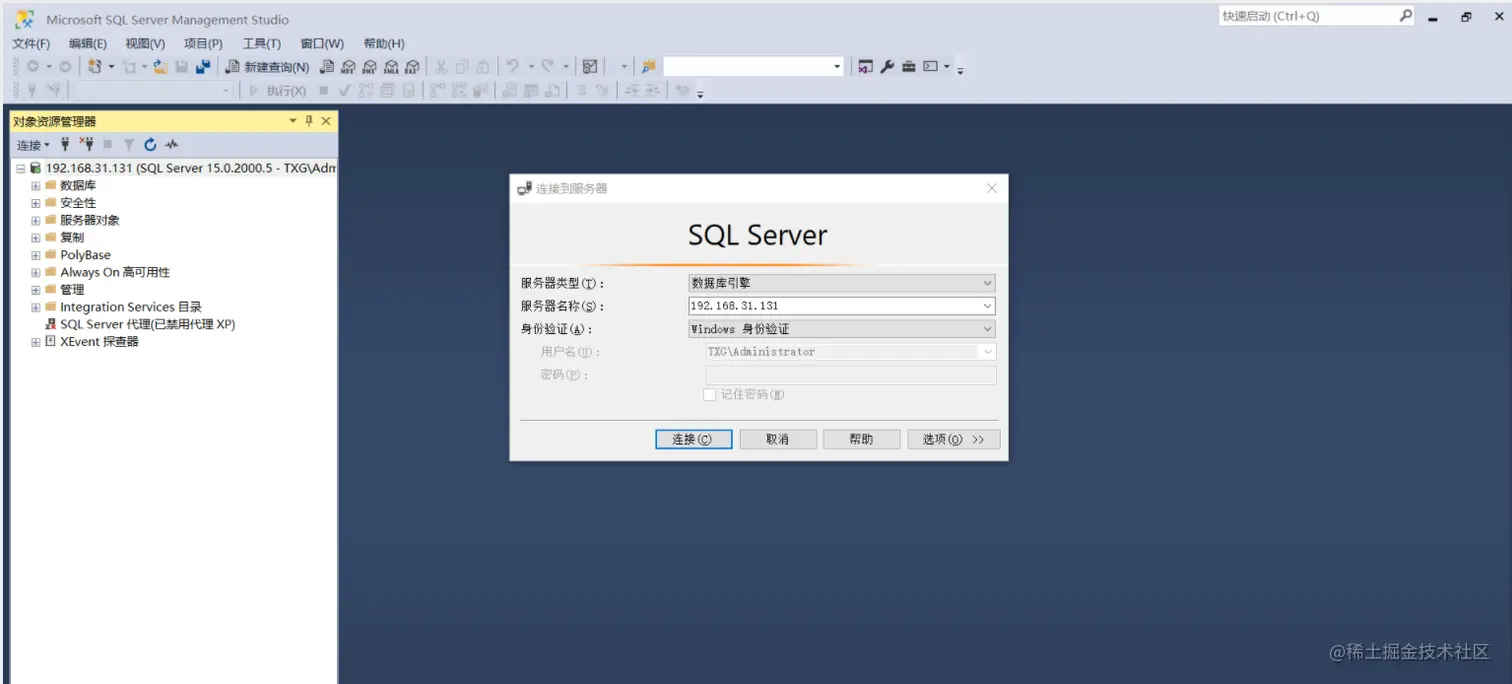Screen dimensions: 1512x684
Task: Collapse the 192.168.31.131 server node
Action: [x=20, y=168]
